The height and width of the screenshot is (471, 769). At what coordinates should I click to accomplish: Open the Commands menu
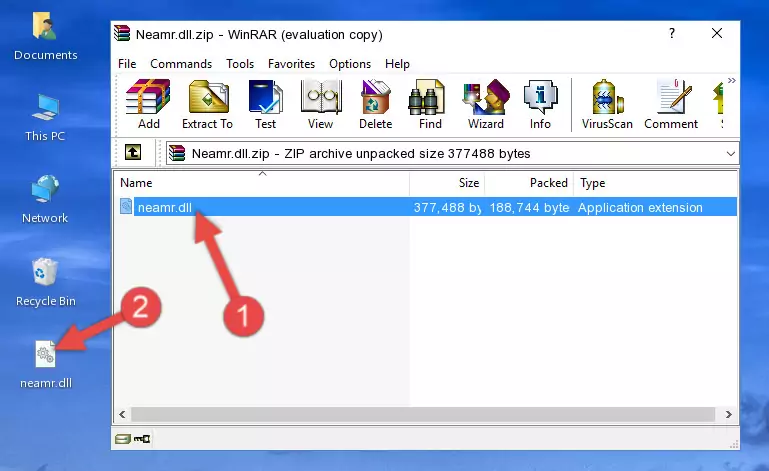[x=181, y=64]
